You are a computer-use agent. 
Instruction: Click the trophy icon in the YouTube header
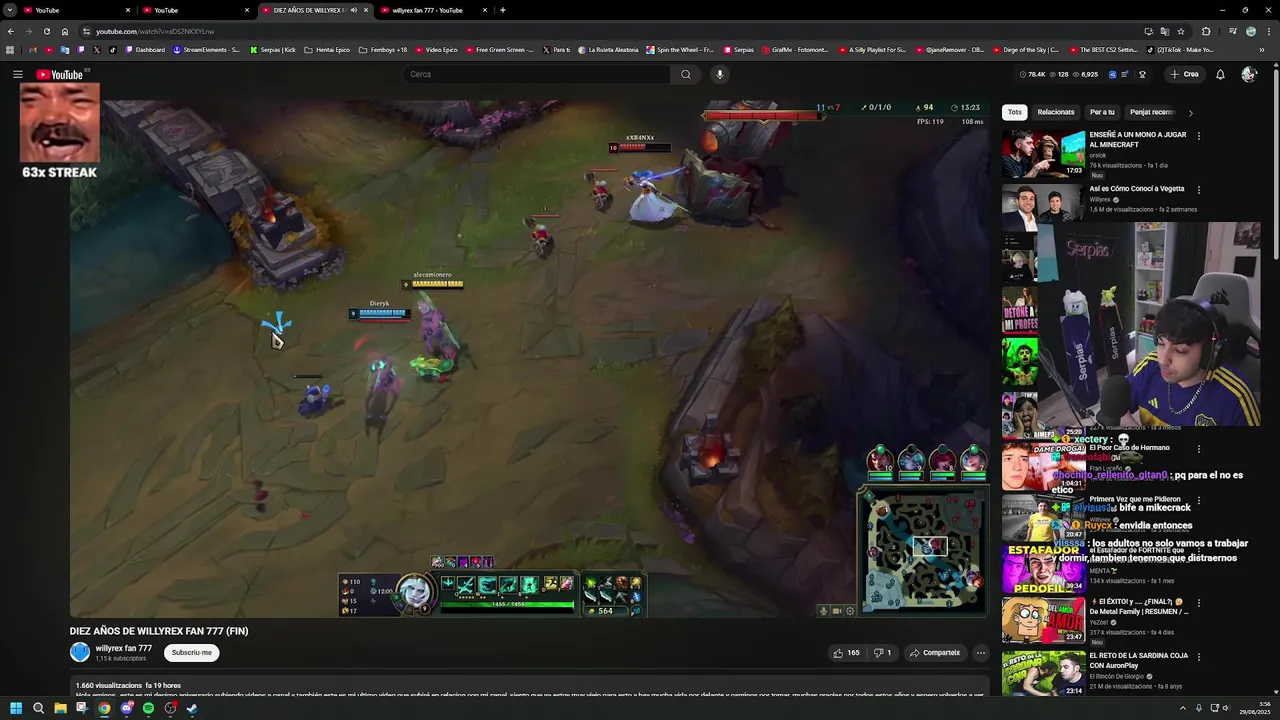click(1142, 74)
